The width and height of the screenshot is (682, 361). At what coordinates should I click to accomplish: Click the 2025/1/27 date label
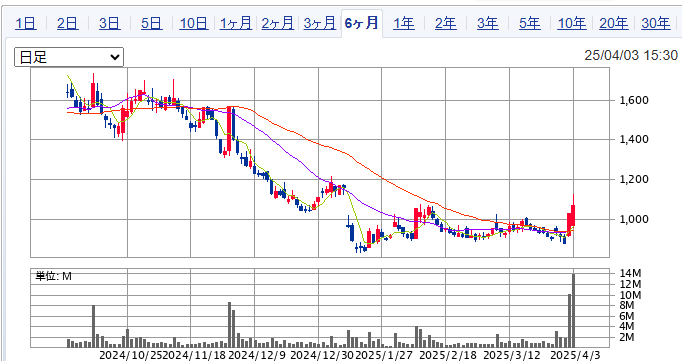[384, 355]
